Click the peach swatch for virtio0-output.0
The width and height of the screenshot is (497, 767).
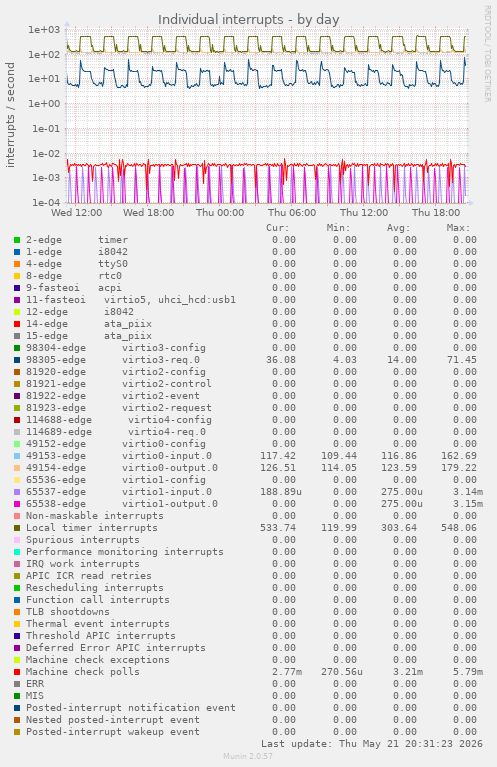[x=17, y=468]
